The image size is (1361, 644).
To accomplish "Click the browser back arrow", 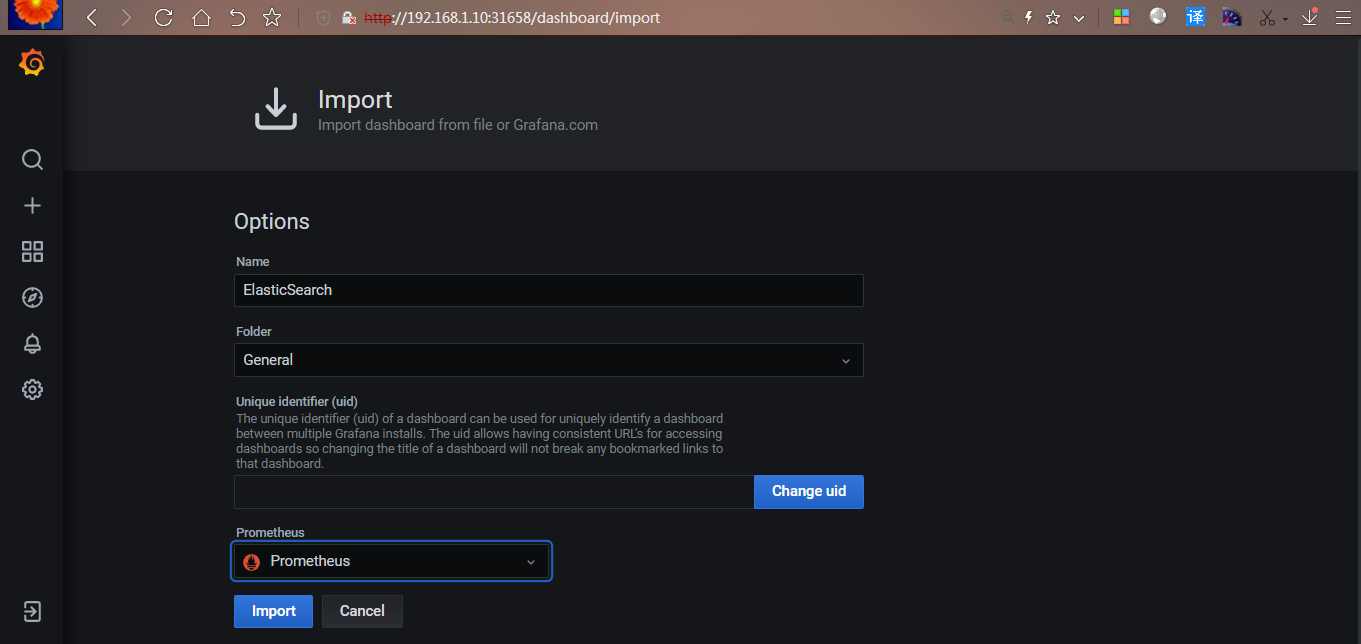I will [91, 17].
